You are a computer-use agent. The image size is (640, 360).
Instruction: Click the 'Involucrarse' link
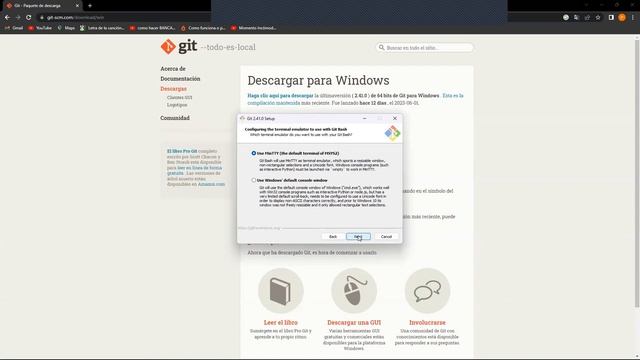pyautogui.click(x=427, y=322)
